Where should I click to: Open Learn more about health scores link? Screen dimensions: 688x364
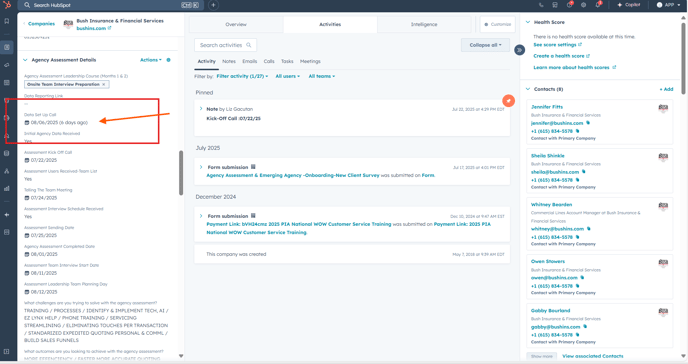[574, 68]
